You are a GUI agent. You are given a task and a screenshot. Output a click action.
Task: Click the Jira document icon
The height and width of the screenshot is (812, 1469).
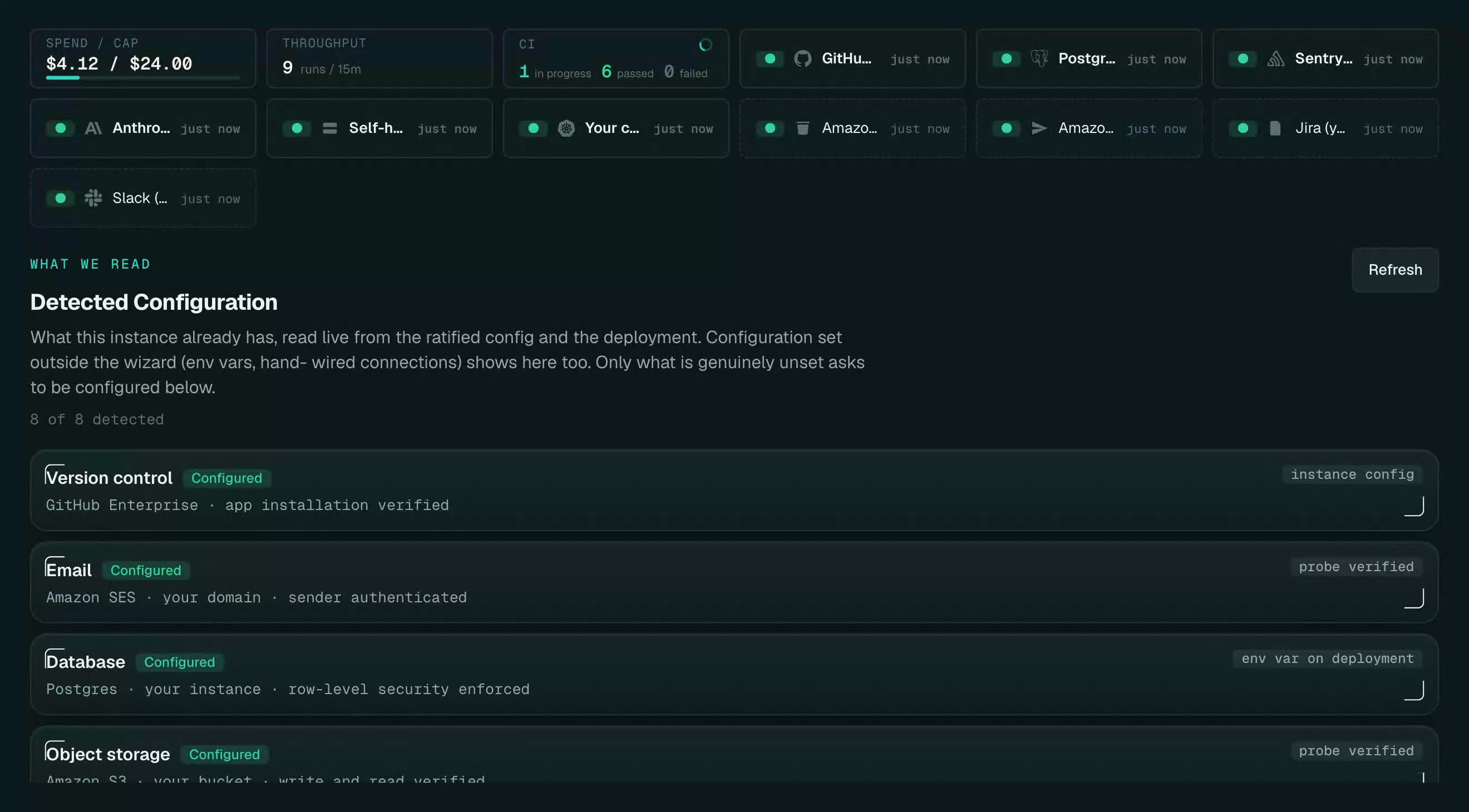(1275, 128)
